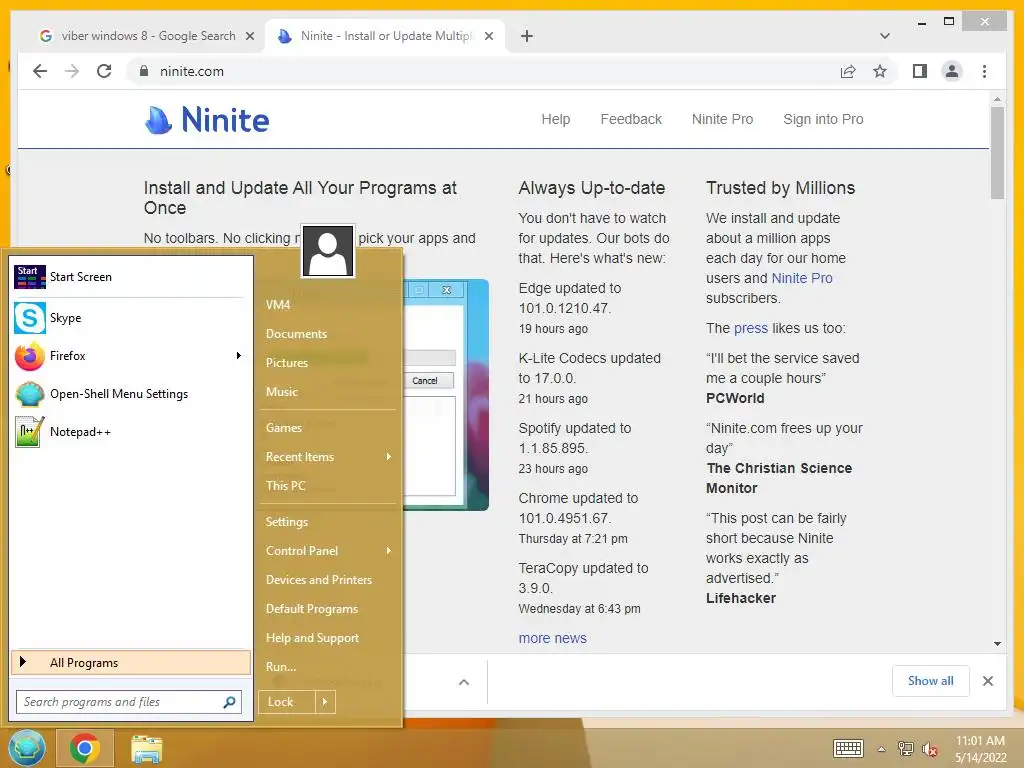Toggle the browser side panel icon

coord(920,71)
